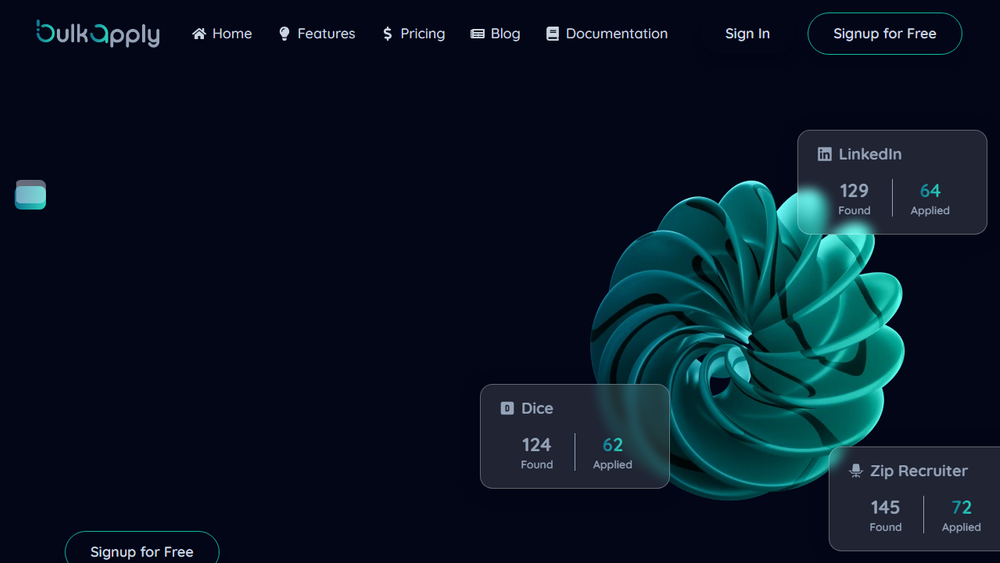Screen dimensions: 1000x563
Task: Open the Pricing page
Action: (x=413, y=34)
